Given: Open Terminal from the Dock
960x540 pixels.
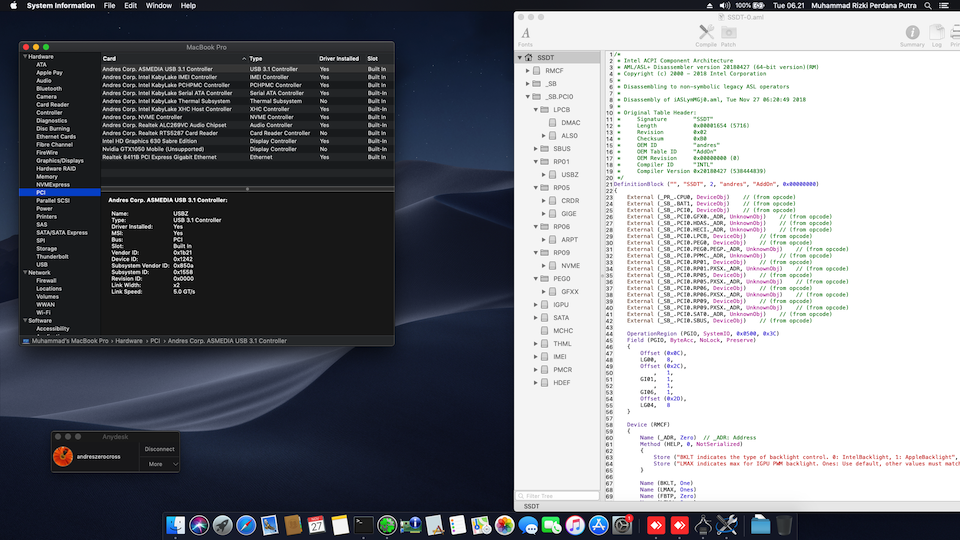Looking at the screenshot, I should pos(365,524).
